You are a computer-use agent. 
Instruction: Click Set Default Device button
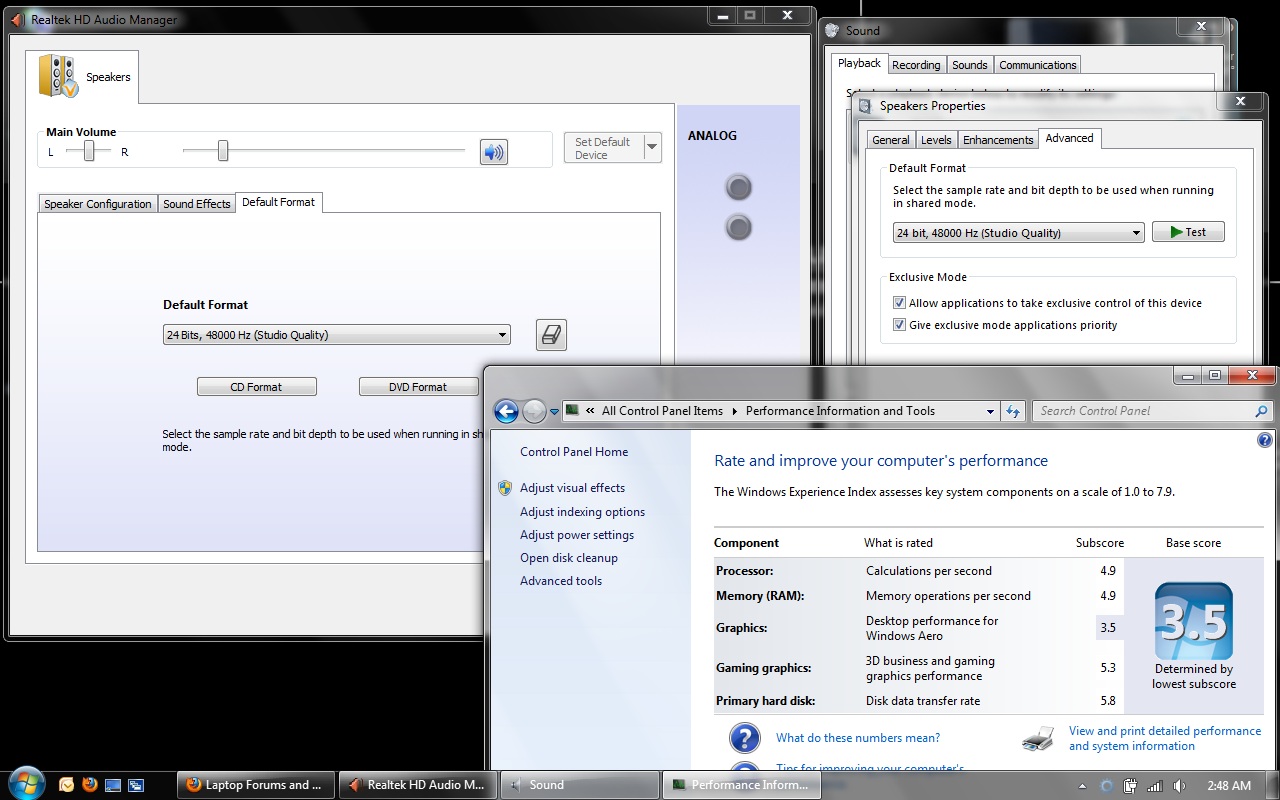click(603, 148)
